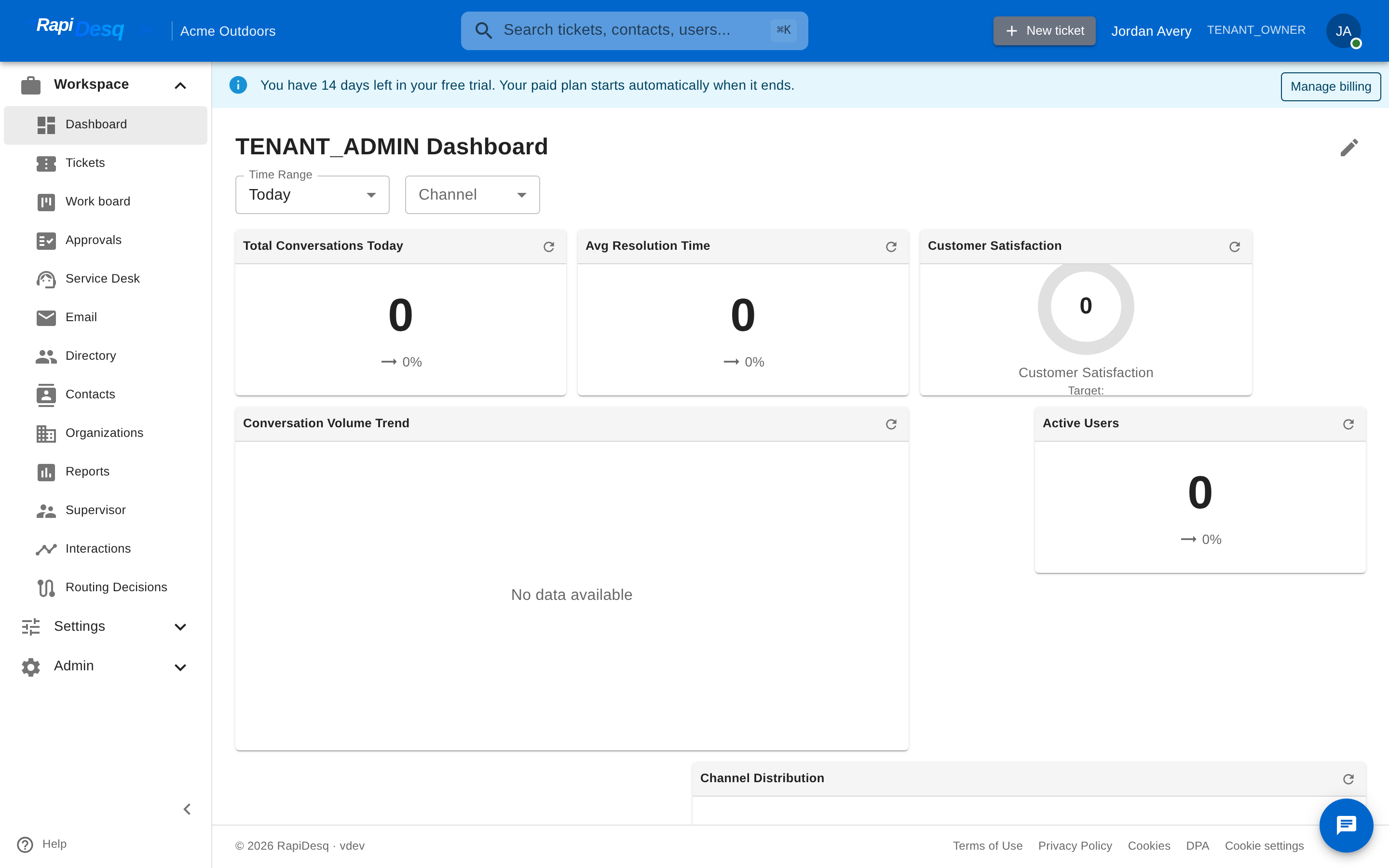Screen dimensions: 1389x868
Task: Open the Privacy Policy link
Action: [x=1075, y=846]
